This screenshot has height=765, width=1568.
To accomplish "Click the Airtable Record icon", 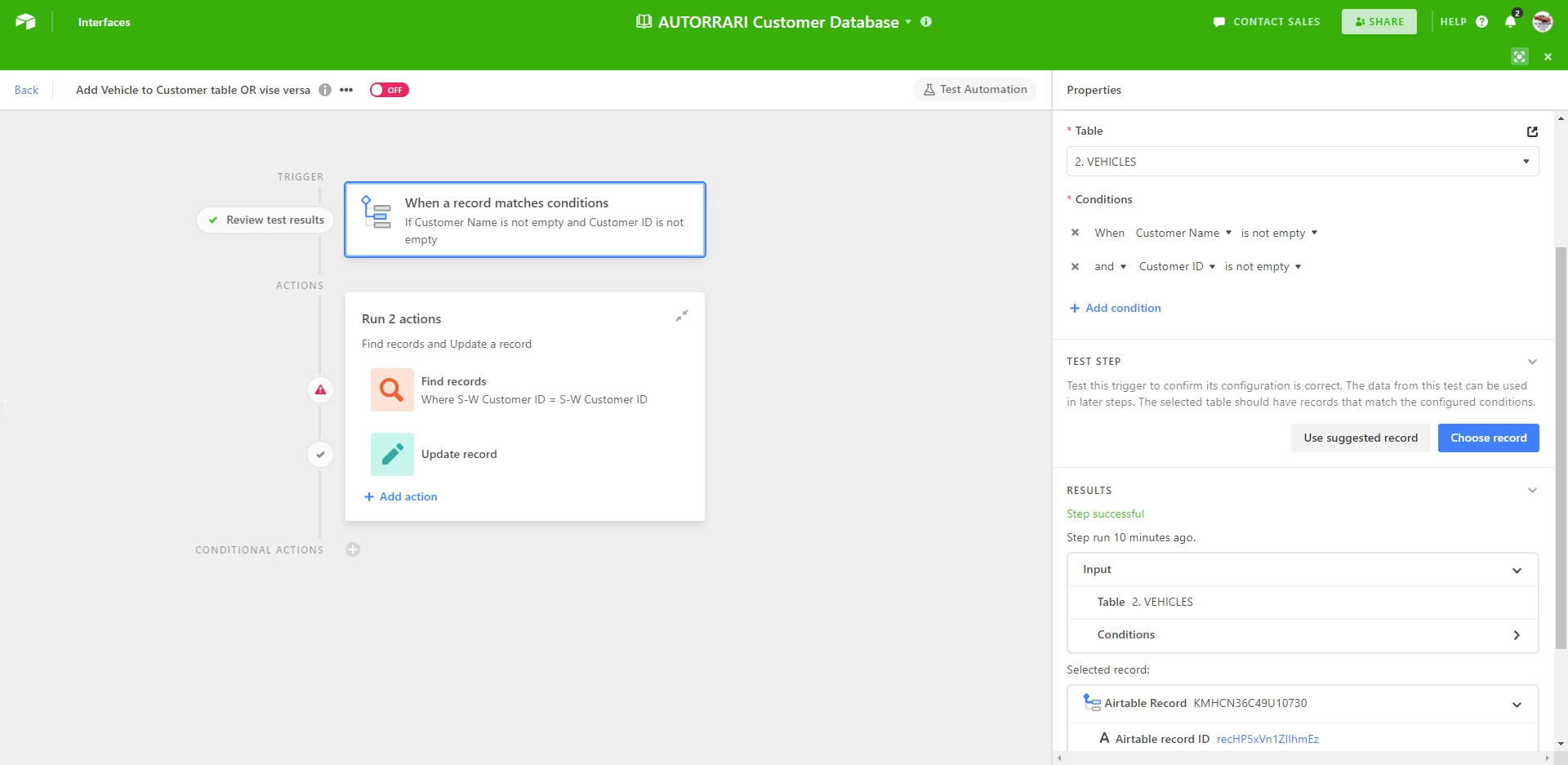I will tap(1092, 702).
